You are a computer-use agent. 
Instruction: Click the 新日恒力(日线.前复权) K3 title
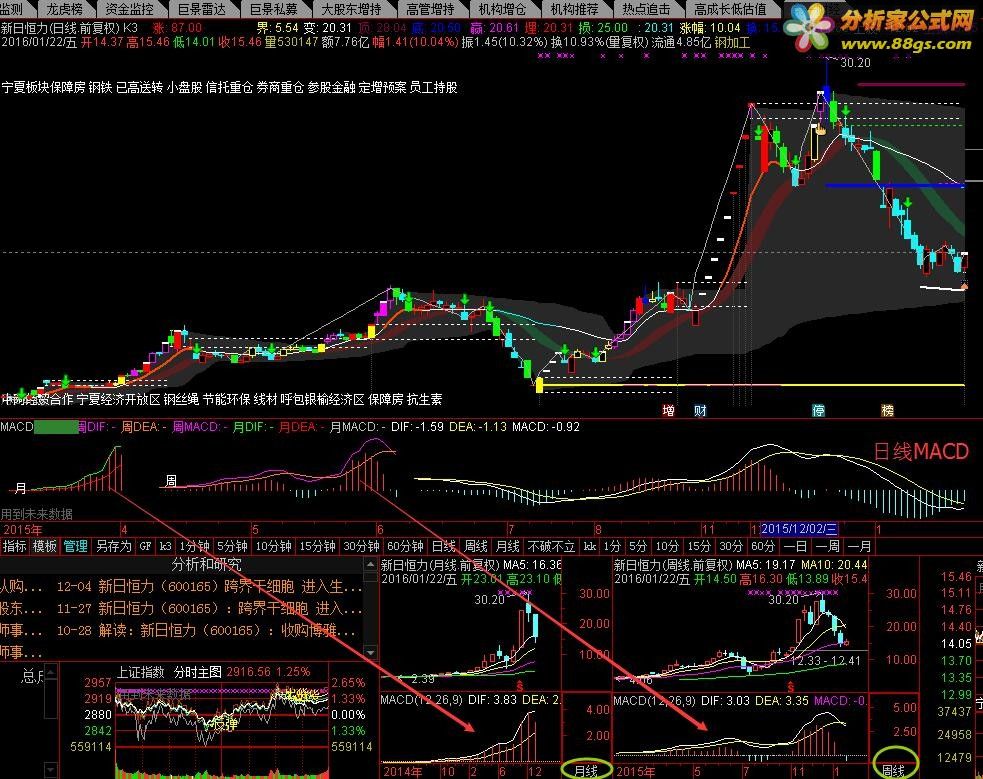click(69, 28)
